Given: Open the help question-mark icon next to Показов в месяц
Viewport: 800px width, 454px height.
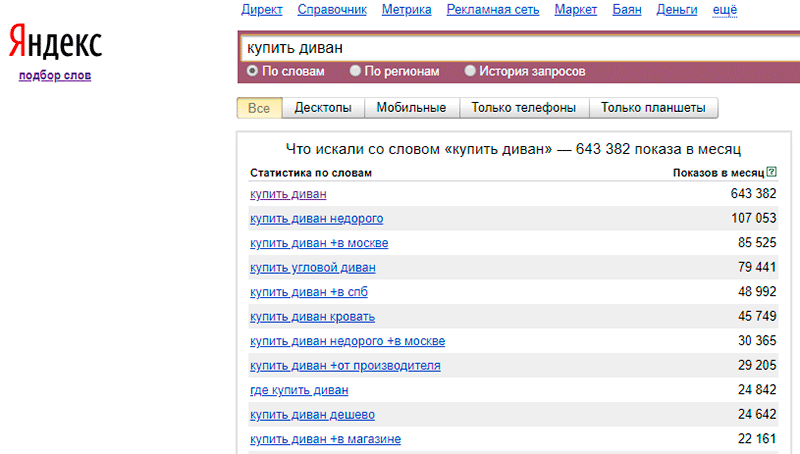Looking at the screenshot, I should tap(771, 172).
